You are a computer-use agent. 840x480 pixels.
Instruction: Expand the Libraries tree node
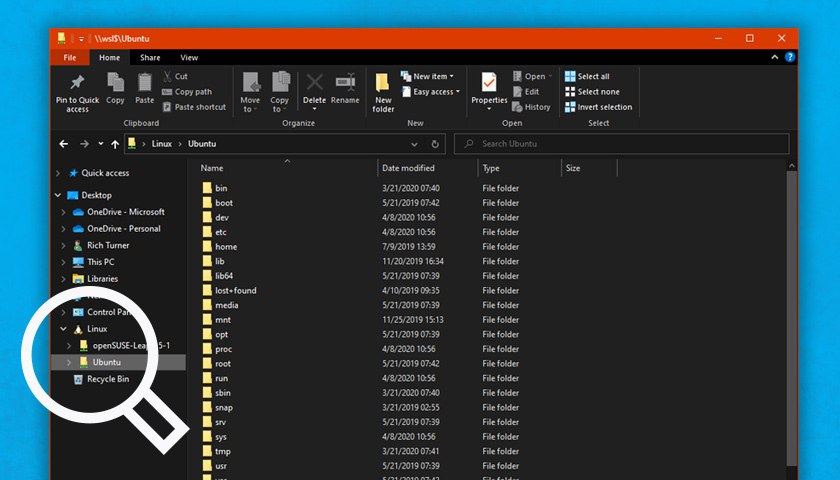click(x=63, y=279)
